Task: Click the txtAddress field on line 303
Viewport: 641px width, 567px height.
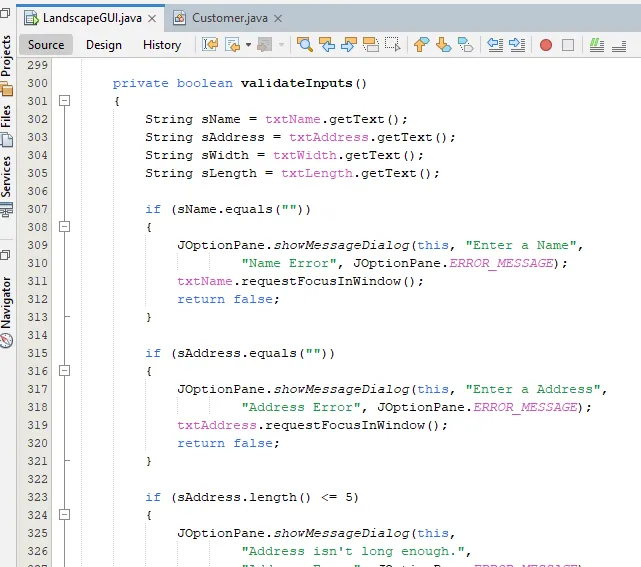Action: coord(329,137)
